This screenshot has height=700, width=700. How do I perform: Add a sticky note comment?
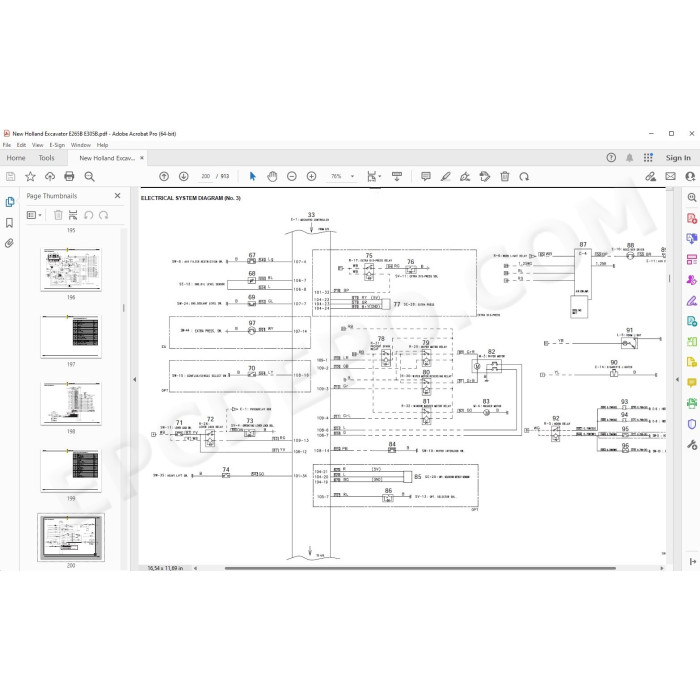coord(425,176)
